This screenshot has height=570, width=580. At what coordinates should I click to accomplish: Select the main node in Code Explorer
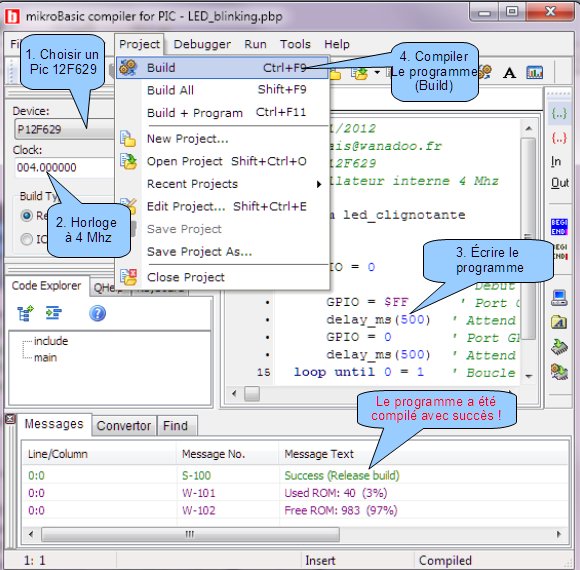tap(45, 358)
